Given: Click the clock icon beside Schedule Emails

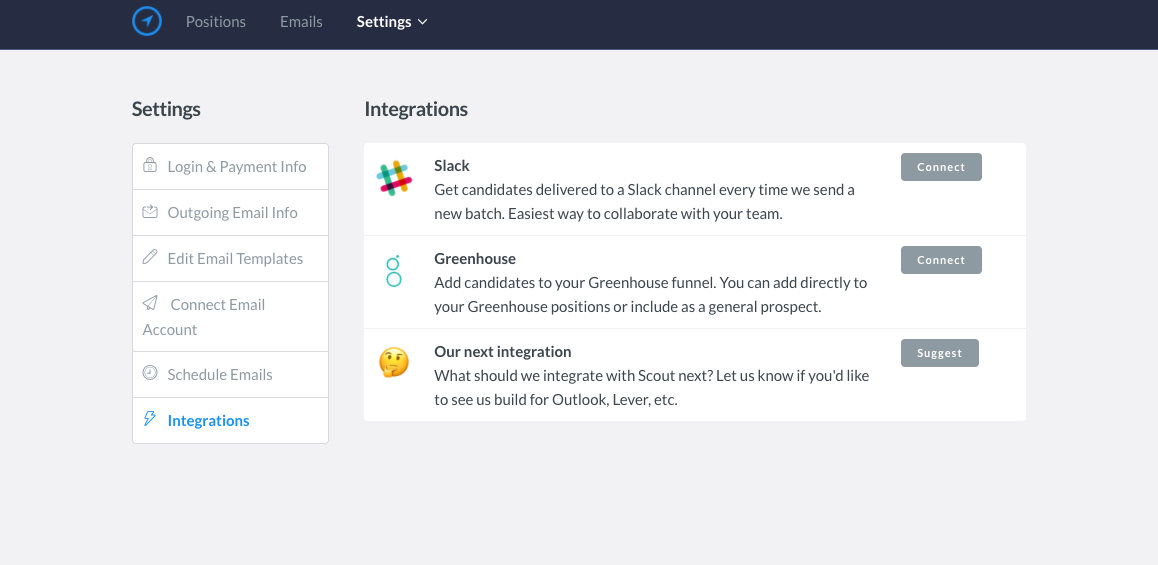Looking at the screenshot, I should tap(150, 373).
